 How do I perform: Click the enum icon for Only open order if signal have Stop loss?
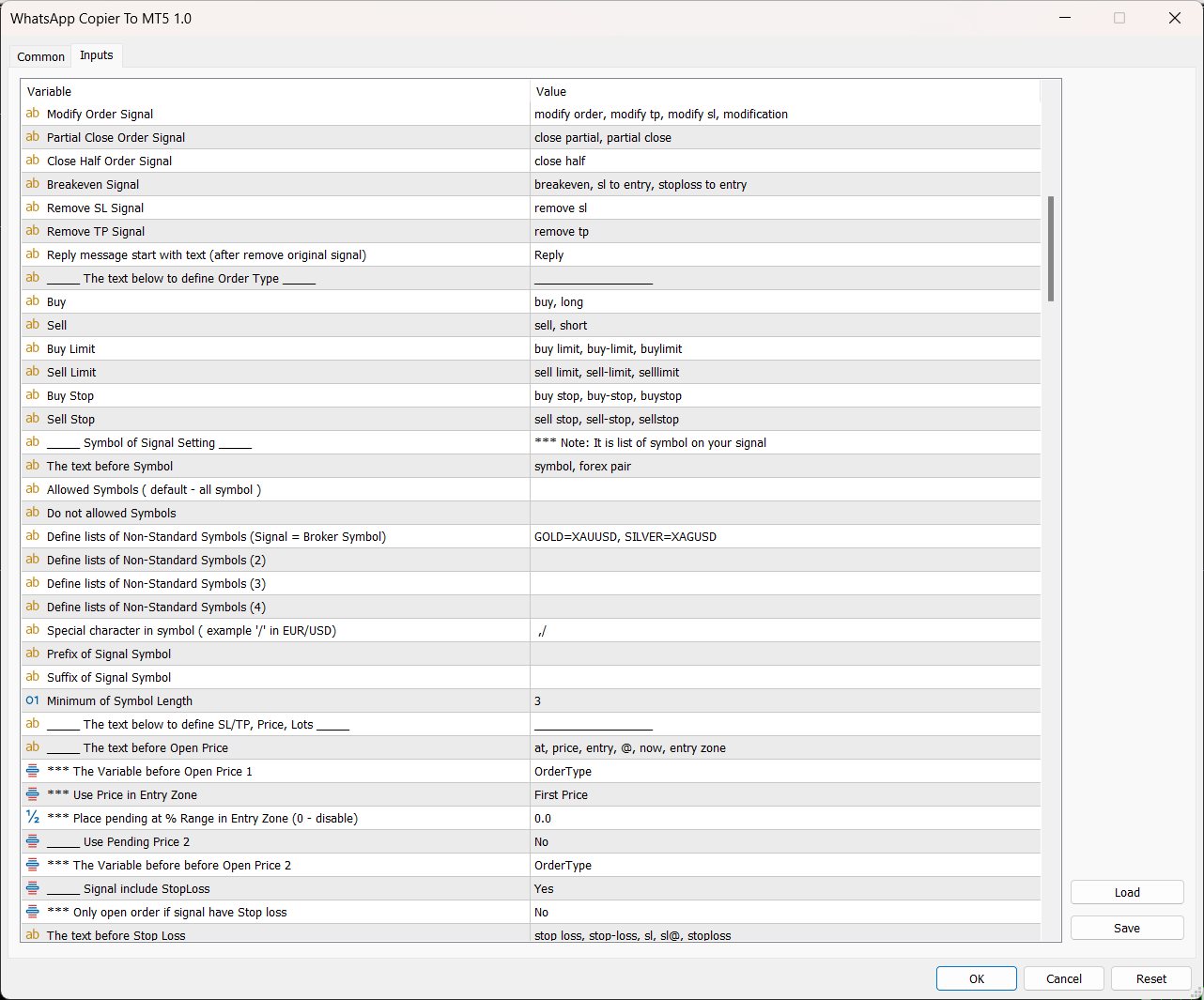pyautogui.click(x=33, y=912)
